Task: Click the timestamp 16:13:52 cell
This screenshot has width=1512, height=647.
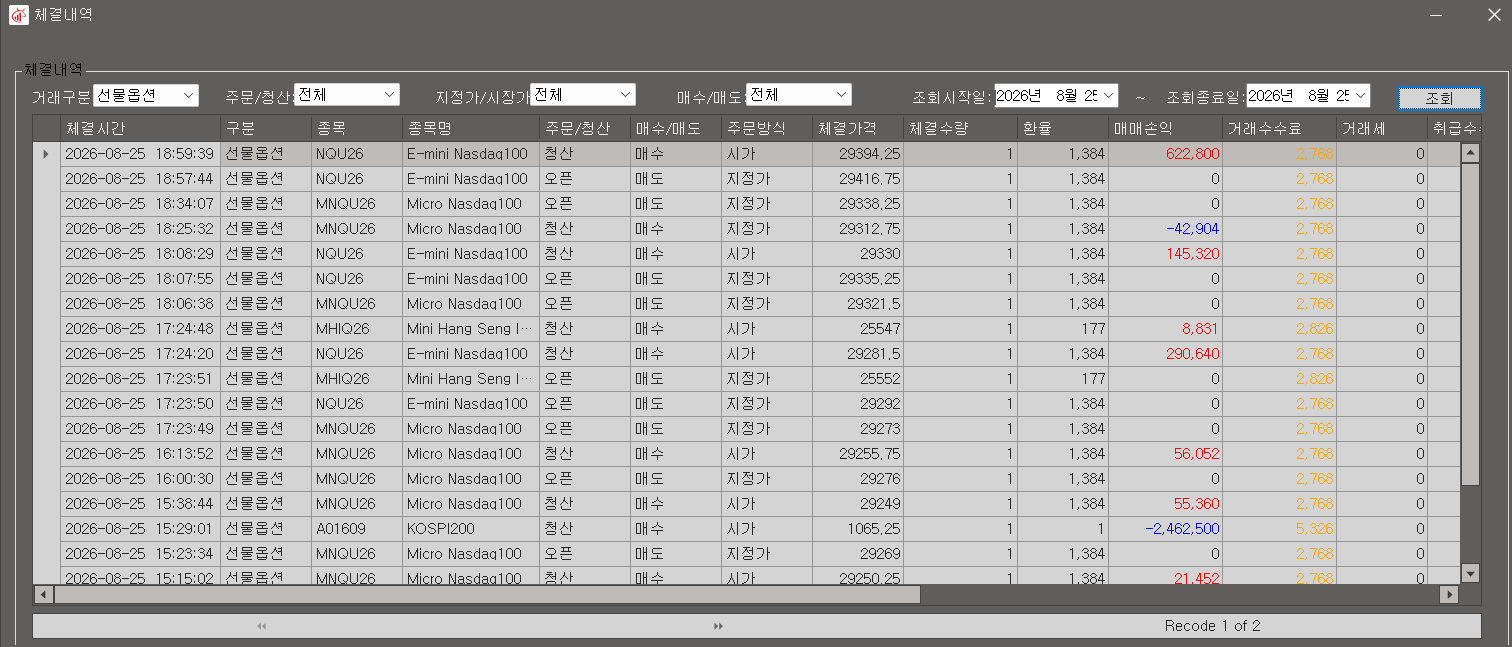Action: click(x=141, y=454)
